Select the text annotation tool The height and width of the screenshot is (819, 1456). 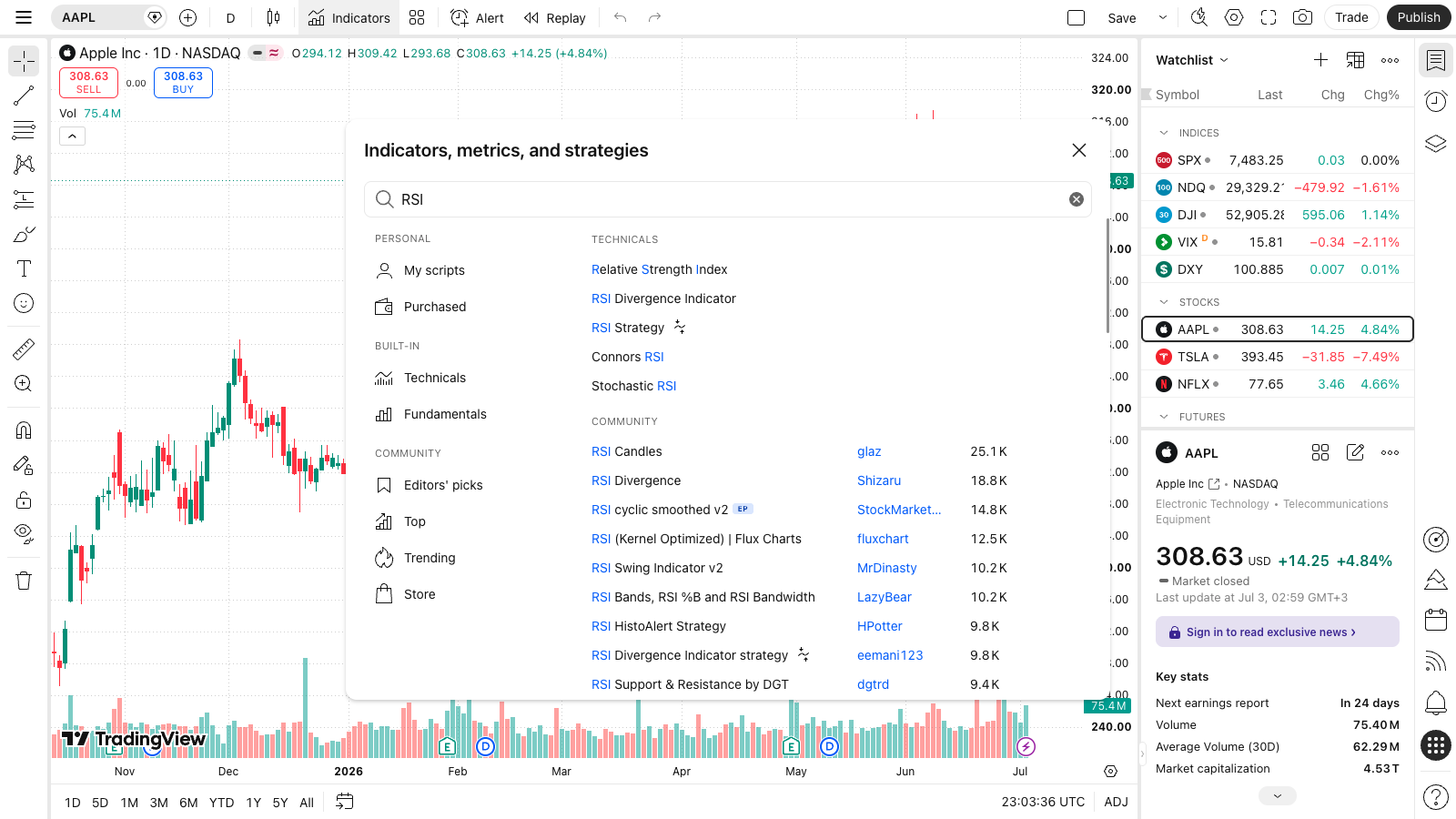click(24, 268)
